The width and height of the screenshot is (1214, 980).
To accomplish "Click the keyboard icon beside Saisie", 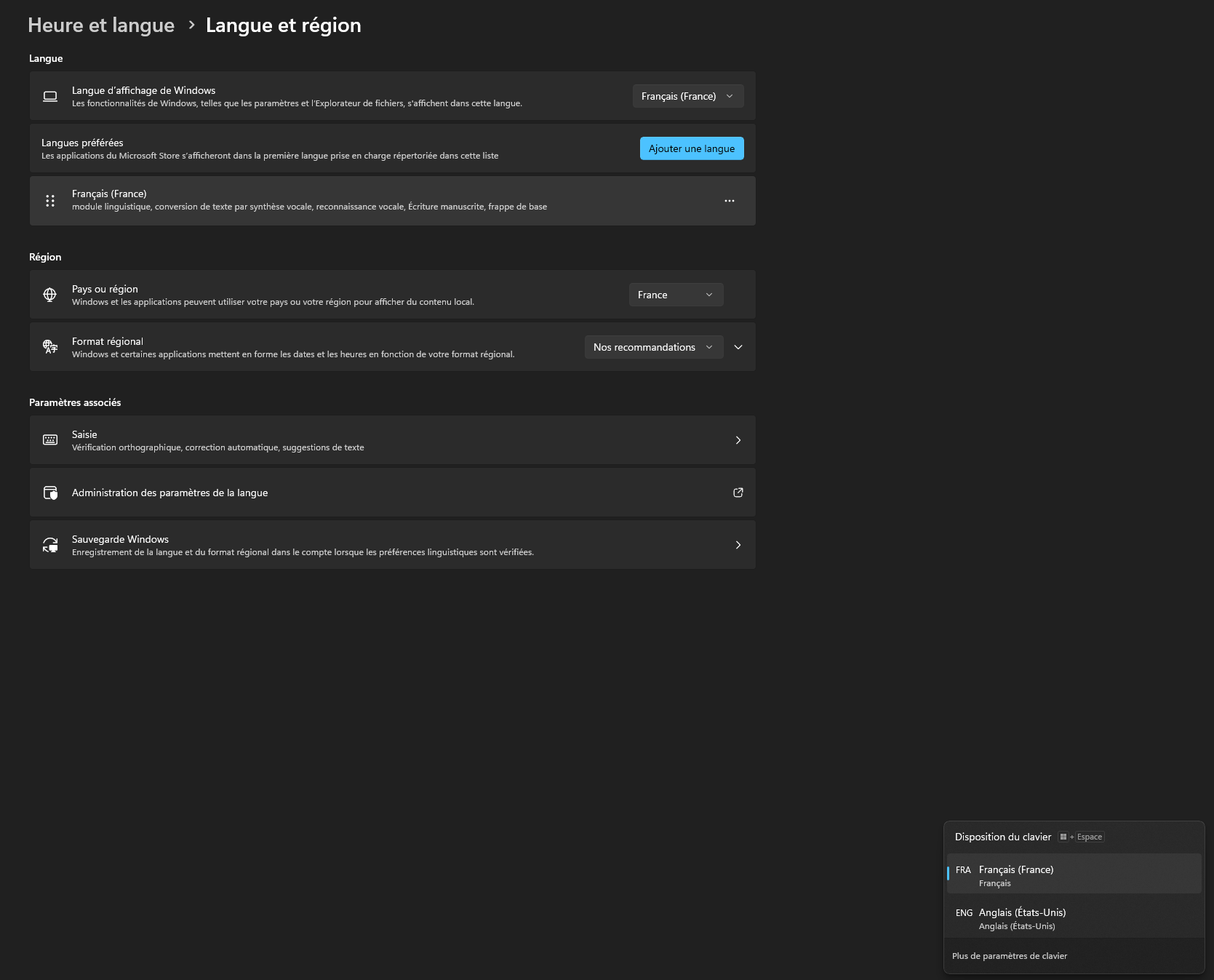I will (50, 440).
